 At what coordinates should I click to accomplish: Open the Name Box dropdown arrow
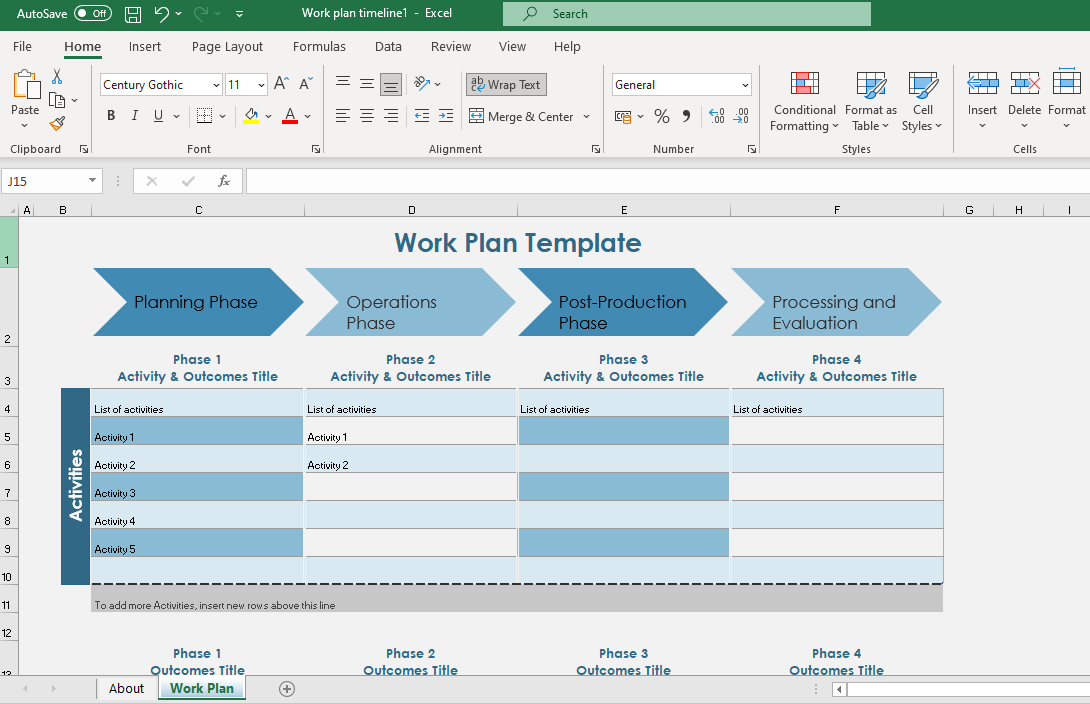pos(92,181)
